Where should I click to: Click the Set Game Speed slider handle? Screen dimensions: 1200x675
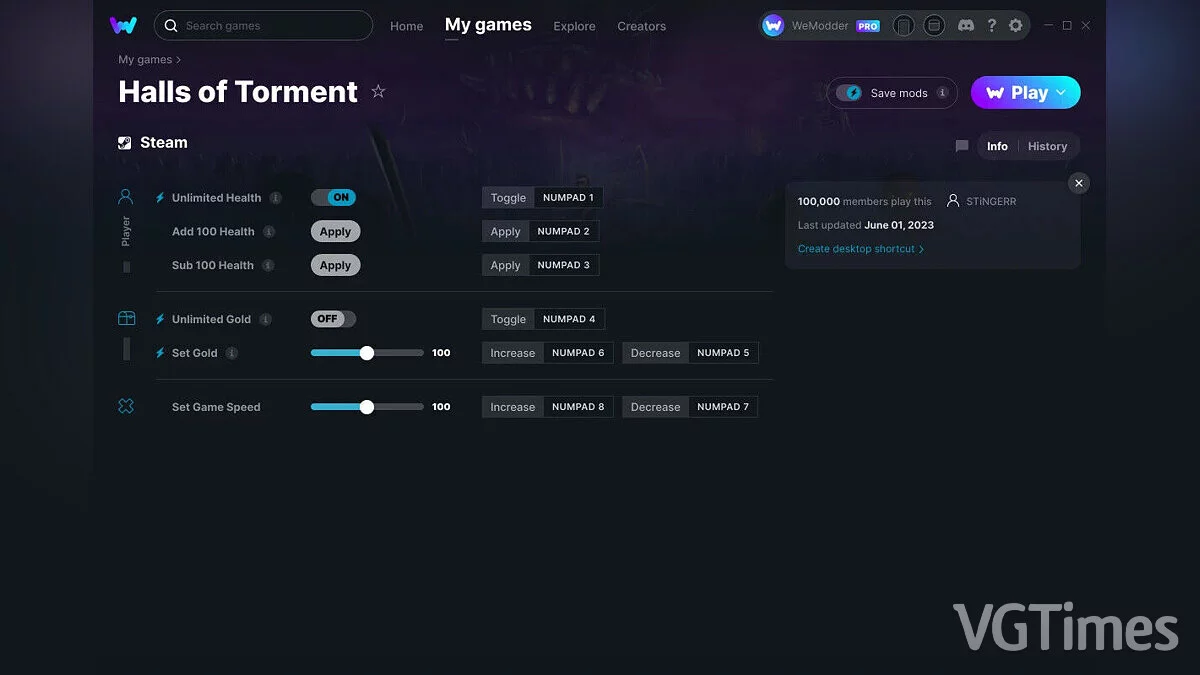[x=367, y=407]
